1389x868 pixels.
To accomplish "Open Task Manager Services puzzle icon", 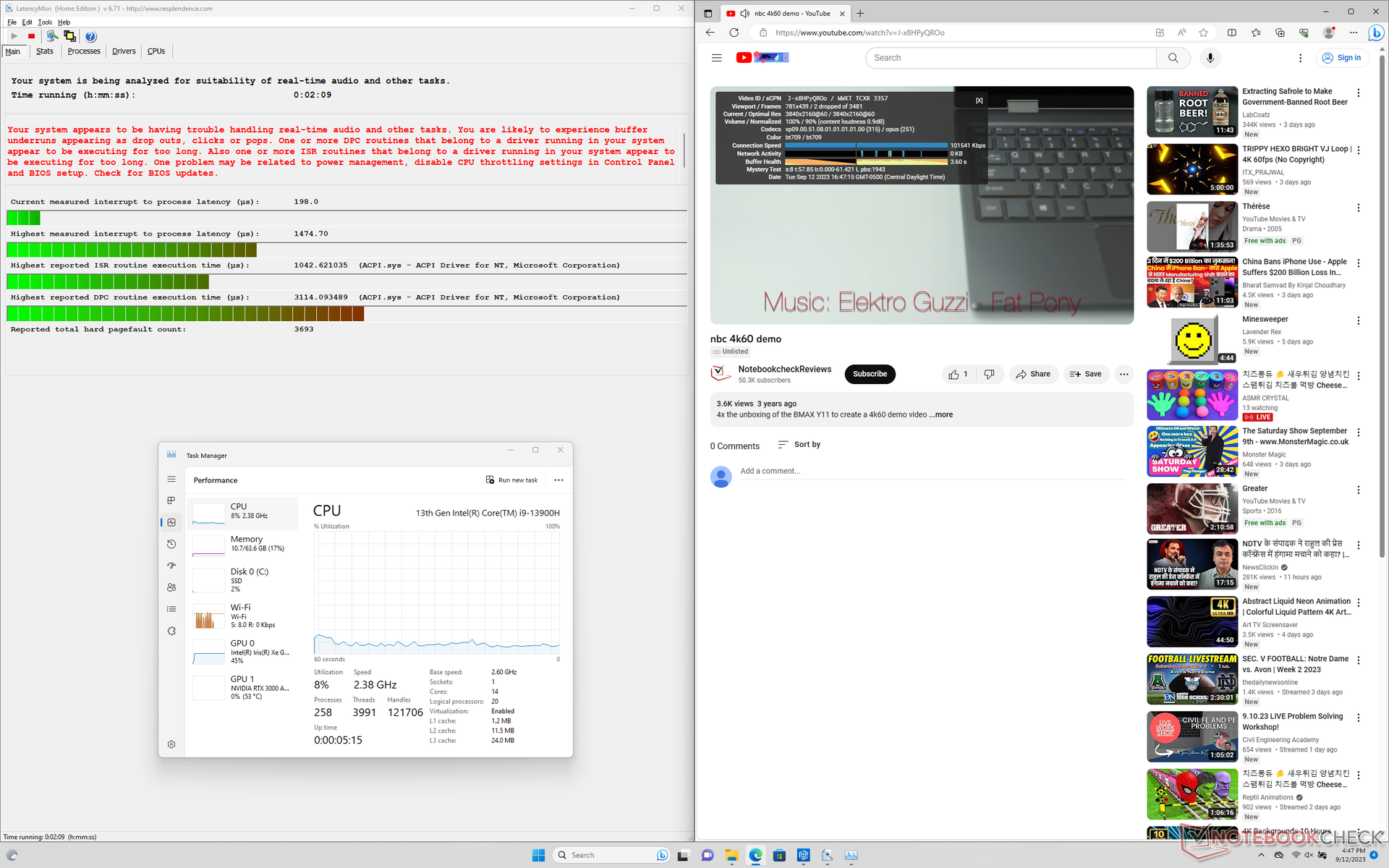I will (171, 631).
